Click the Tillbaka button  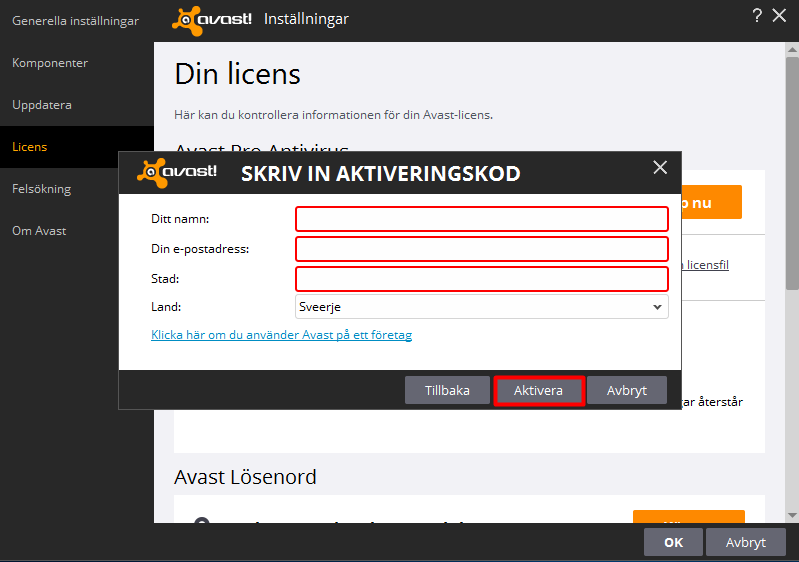[447, 390]
